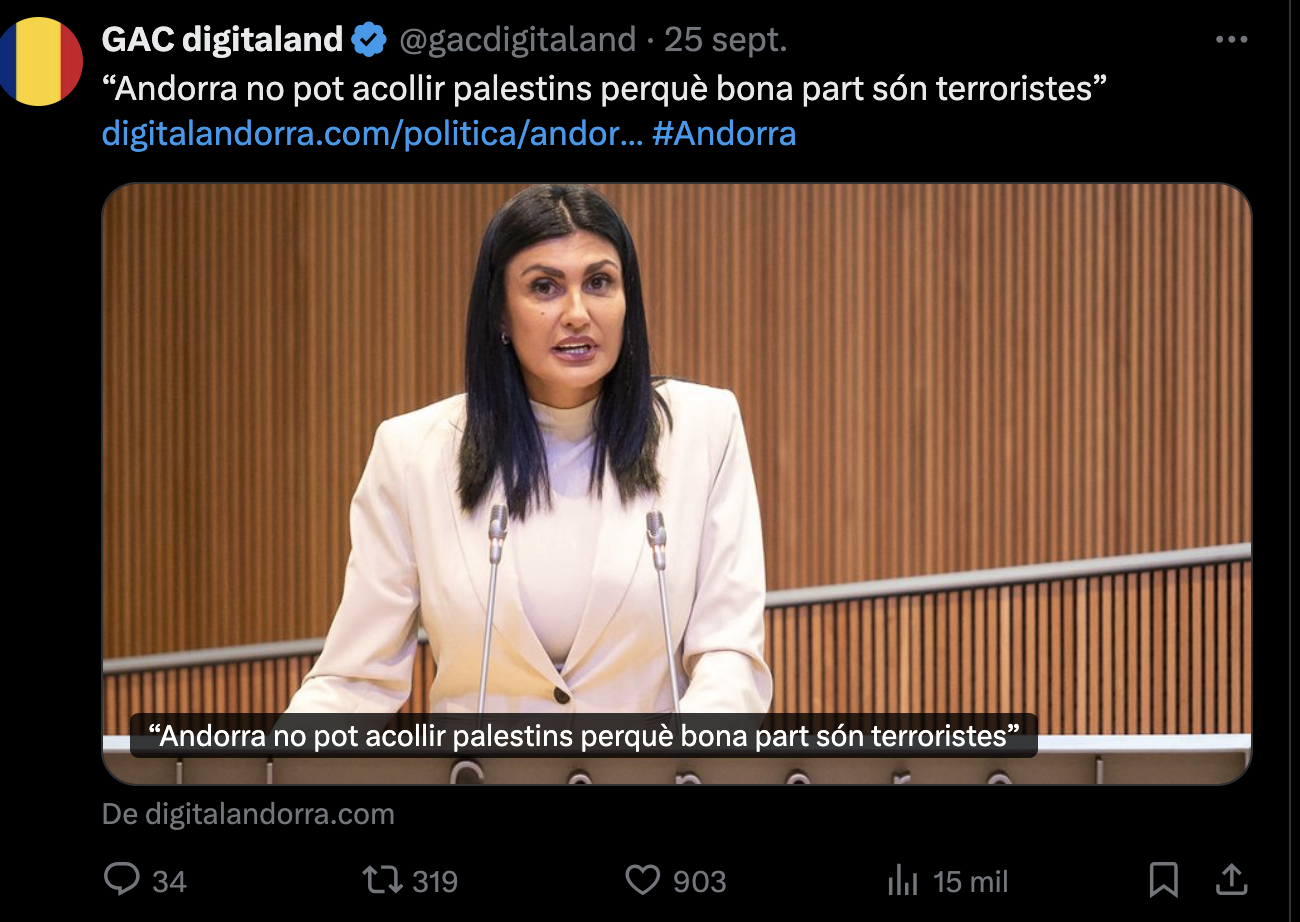The width and height of the screenshot is (1300, 922).
Task: Click the 34 replies count
Action: coord(169,881)
